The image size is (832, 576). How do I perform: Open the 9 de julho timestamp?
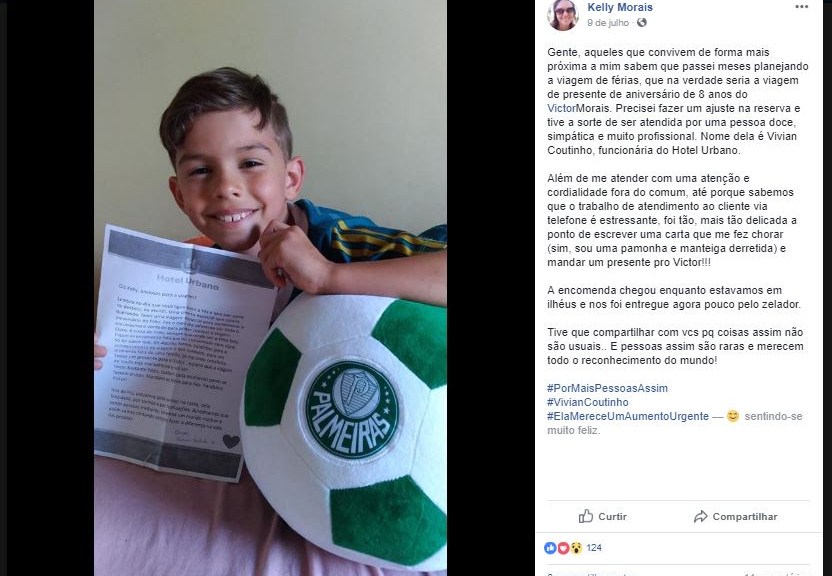coord(608,23)
